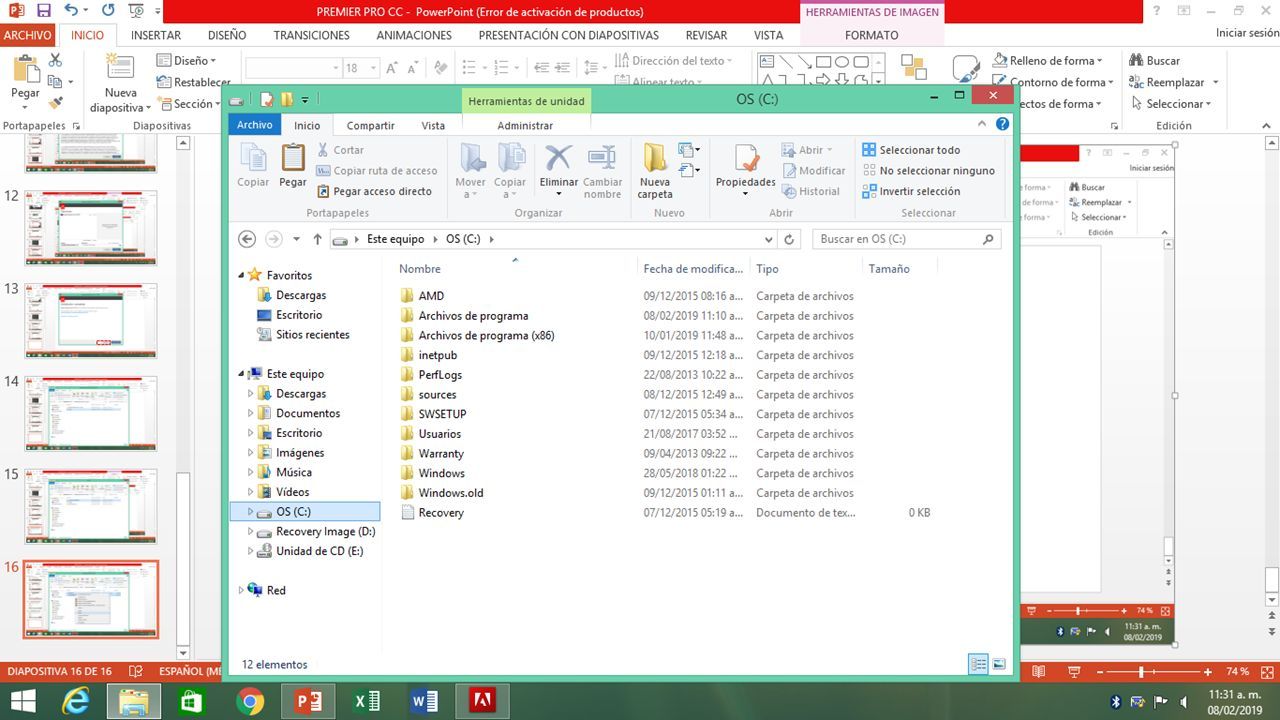Adjust PowerPoint zoom slider

[x=1141, y=672]
